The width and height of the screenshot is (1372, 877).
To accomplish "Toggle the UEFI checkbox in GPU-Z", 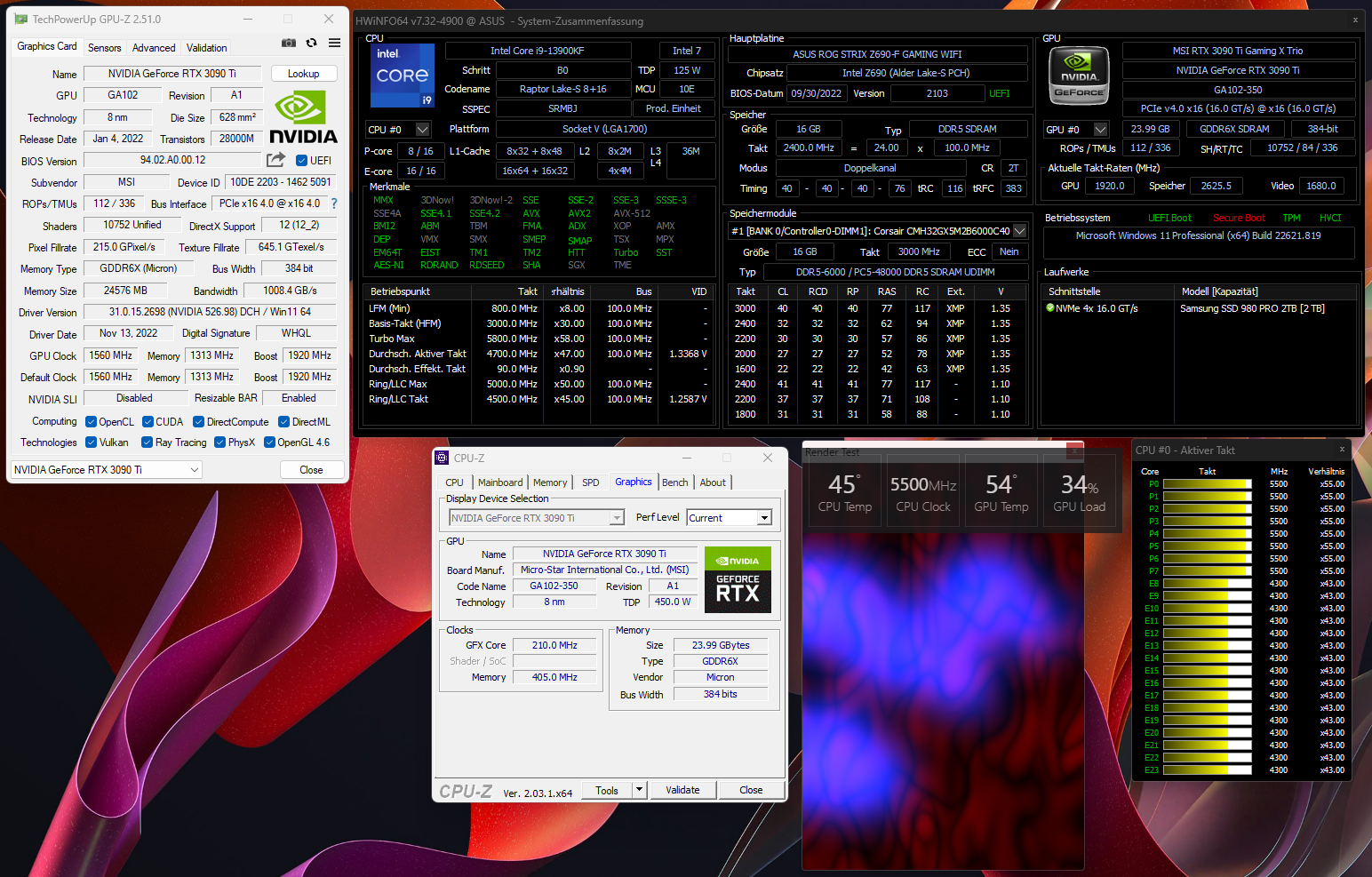I will tap(301, 161).
